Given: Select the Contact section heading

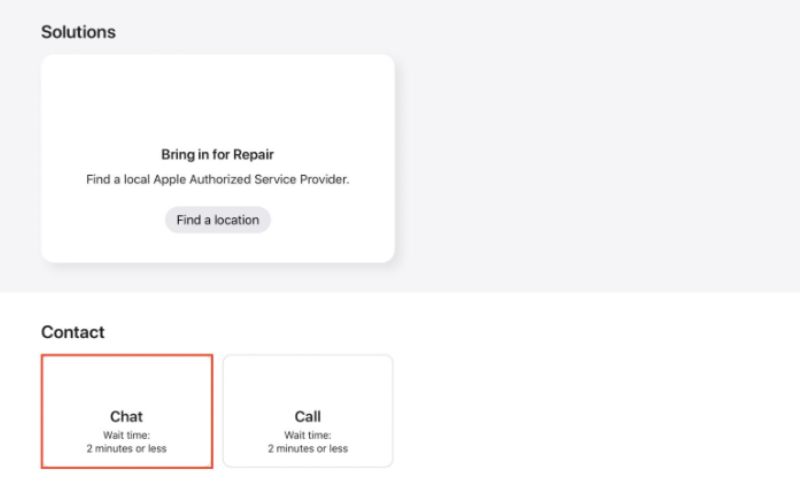Looking at the screenshot, I should [73, 332].
